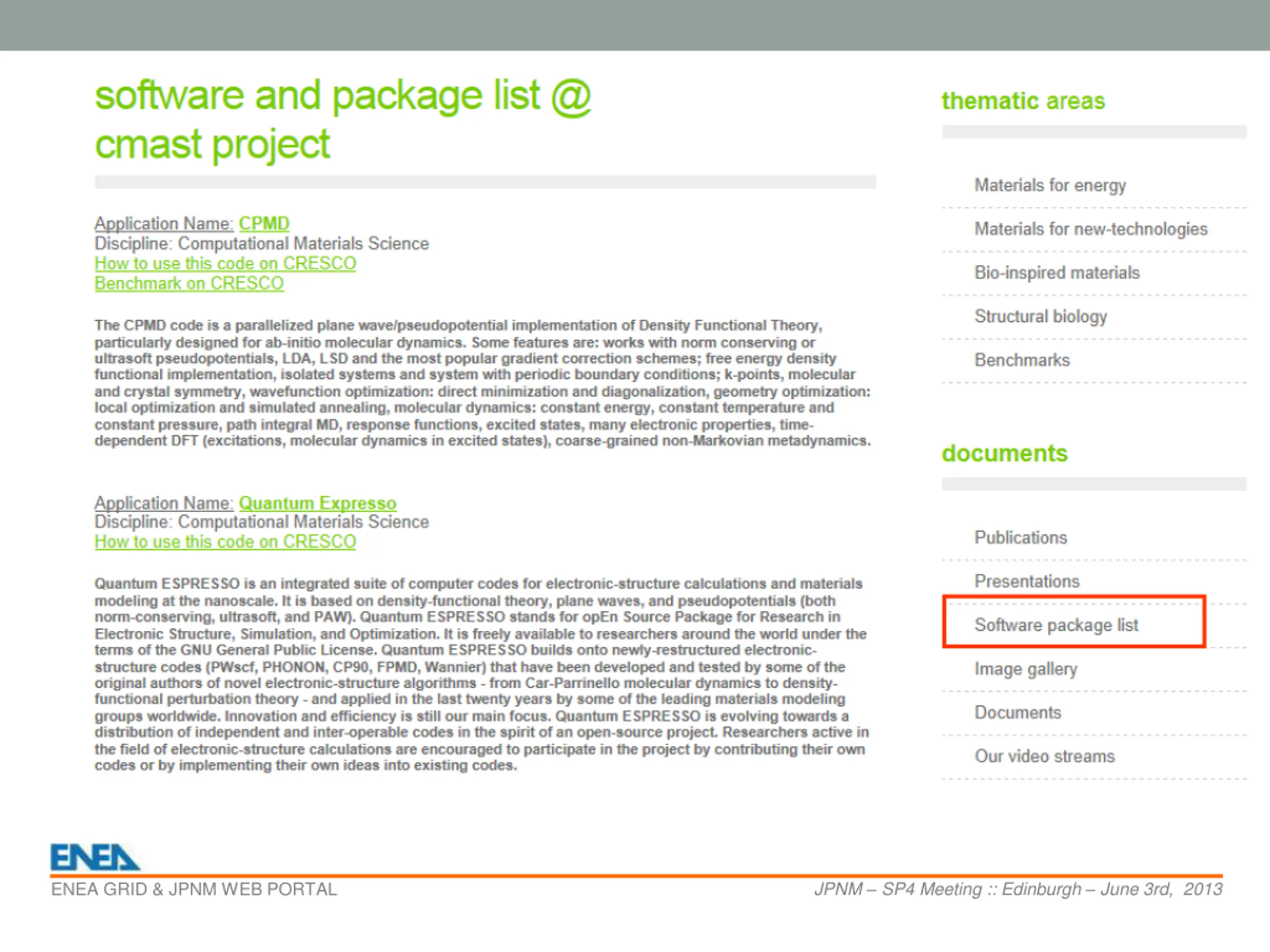The width and height of the screenshot is (1270, 952).
Task: Go to 'Presentations' under documents
Action: [x=1027, y=581]
